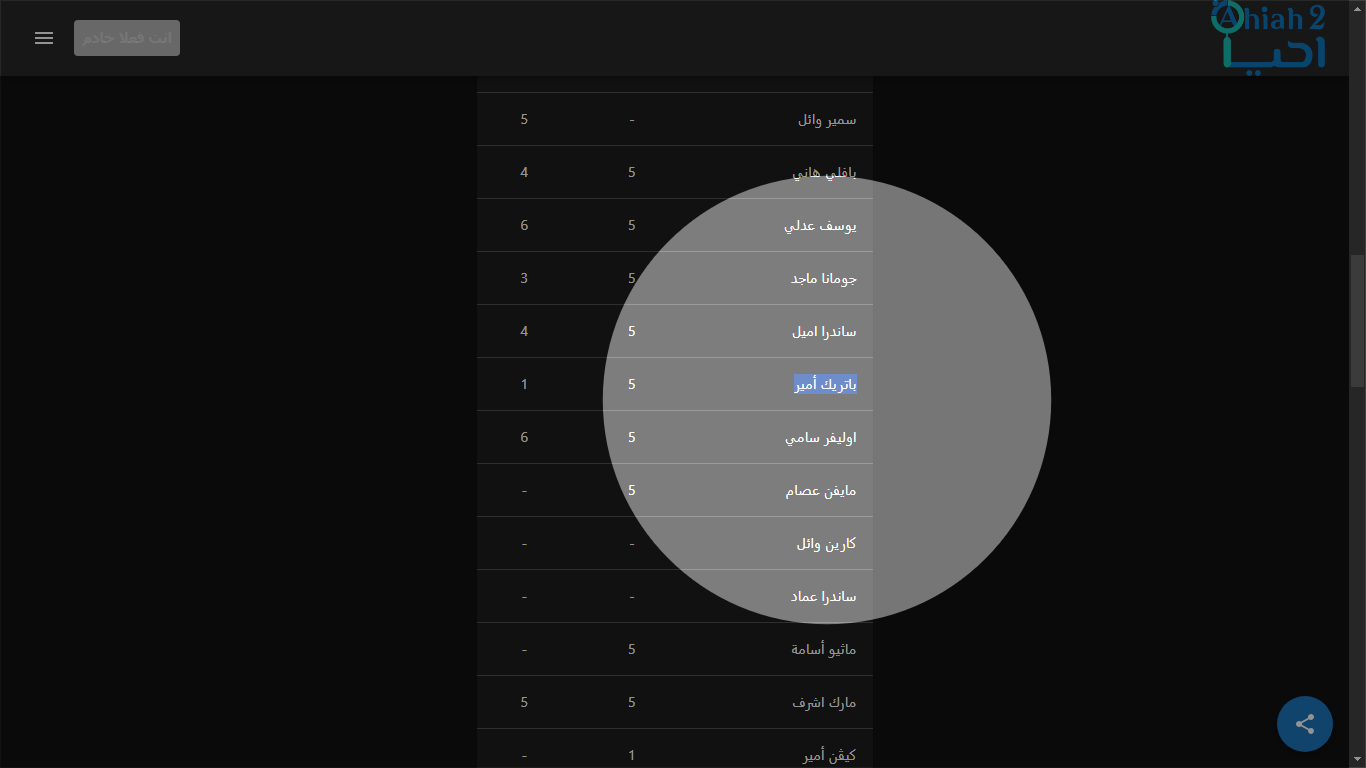
Task: Click the name جومانا ماجد
Action: [x=824, y=279]
